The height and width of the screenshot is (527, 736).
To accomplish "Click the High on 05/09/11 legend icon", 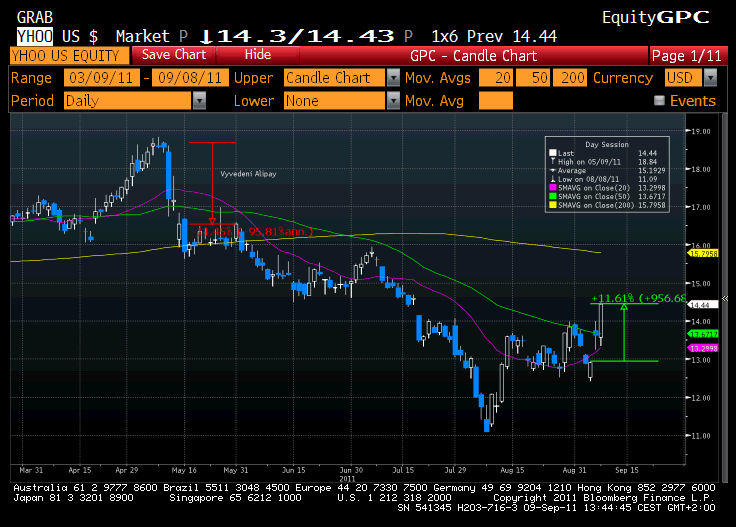I will coord(552,161).
